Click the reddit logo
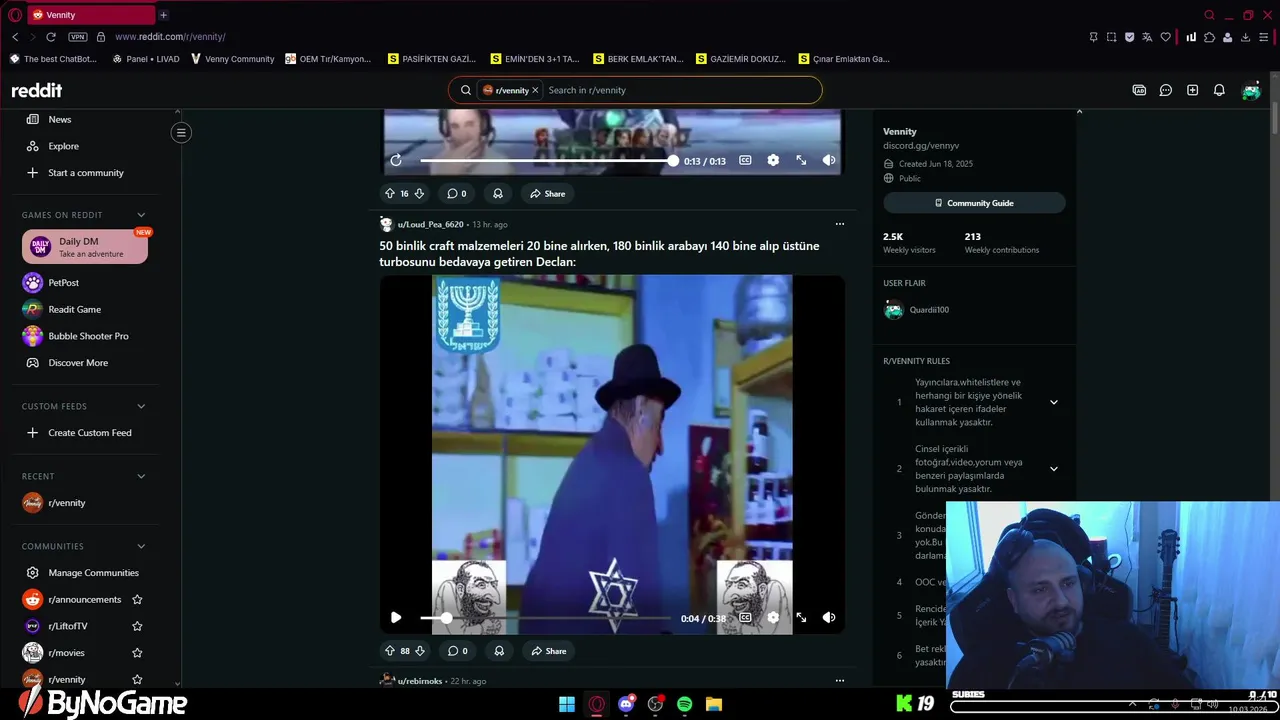 pyautogui.click(x=37, y=90)
